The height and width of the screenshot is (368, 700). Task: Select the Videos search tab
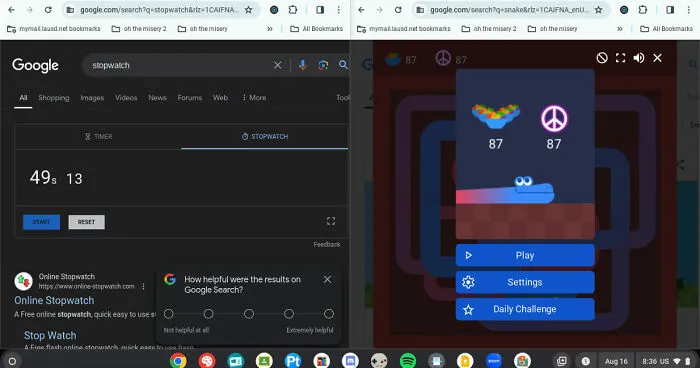(x=126, y=97)
